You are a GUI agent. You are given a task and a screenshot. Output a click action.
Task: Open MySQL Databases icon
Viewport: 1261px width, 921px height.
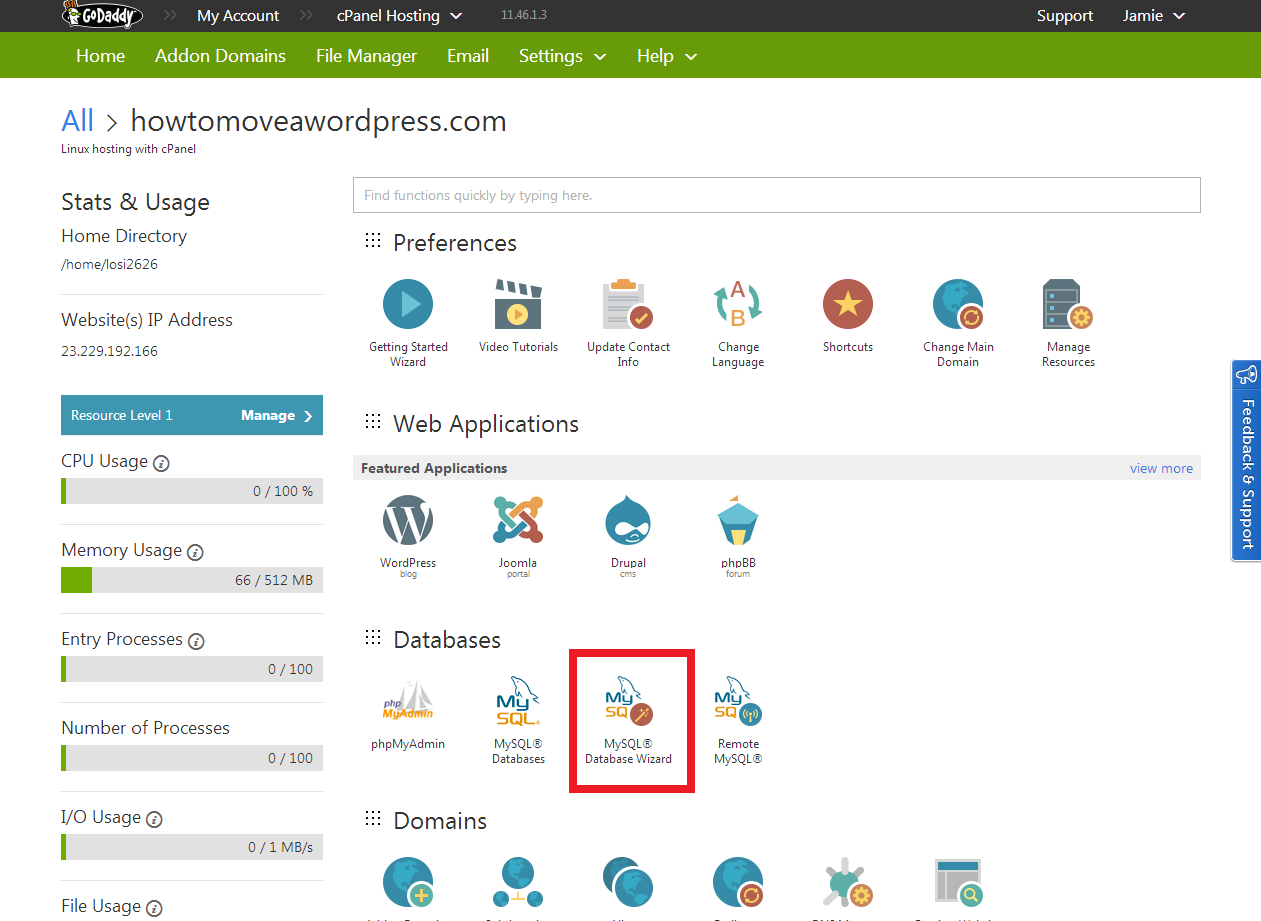(518, 701)
